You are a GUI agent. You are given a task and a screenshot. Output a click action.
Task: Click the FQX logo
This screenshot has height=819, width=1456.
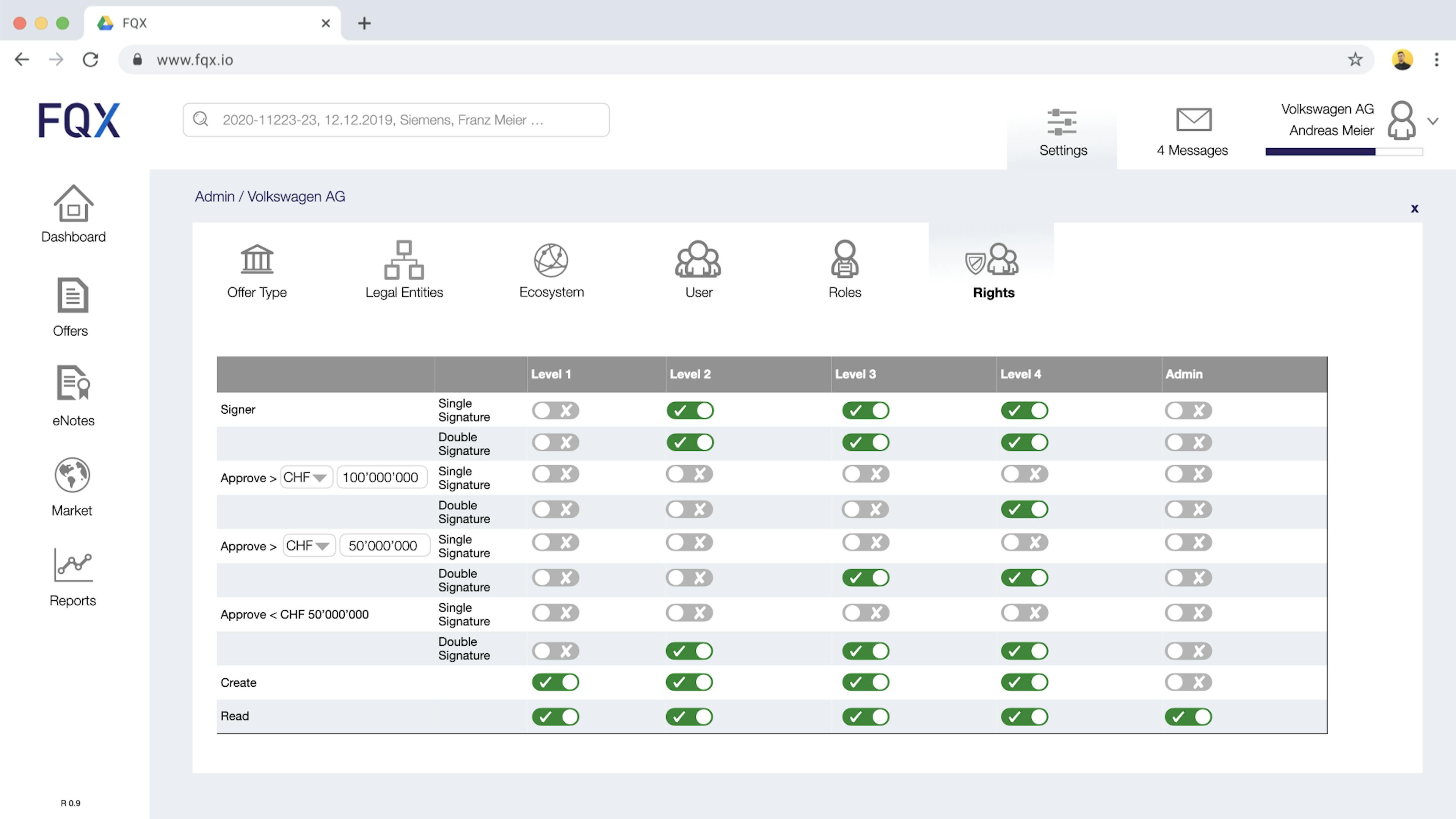(x=79, y=120)
